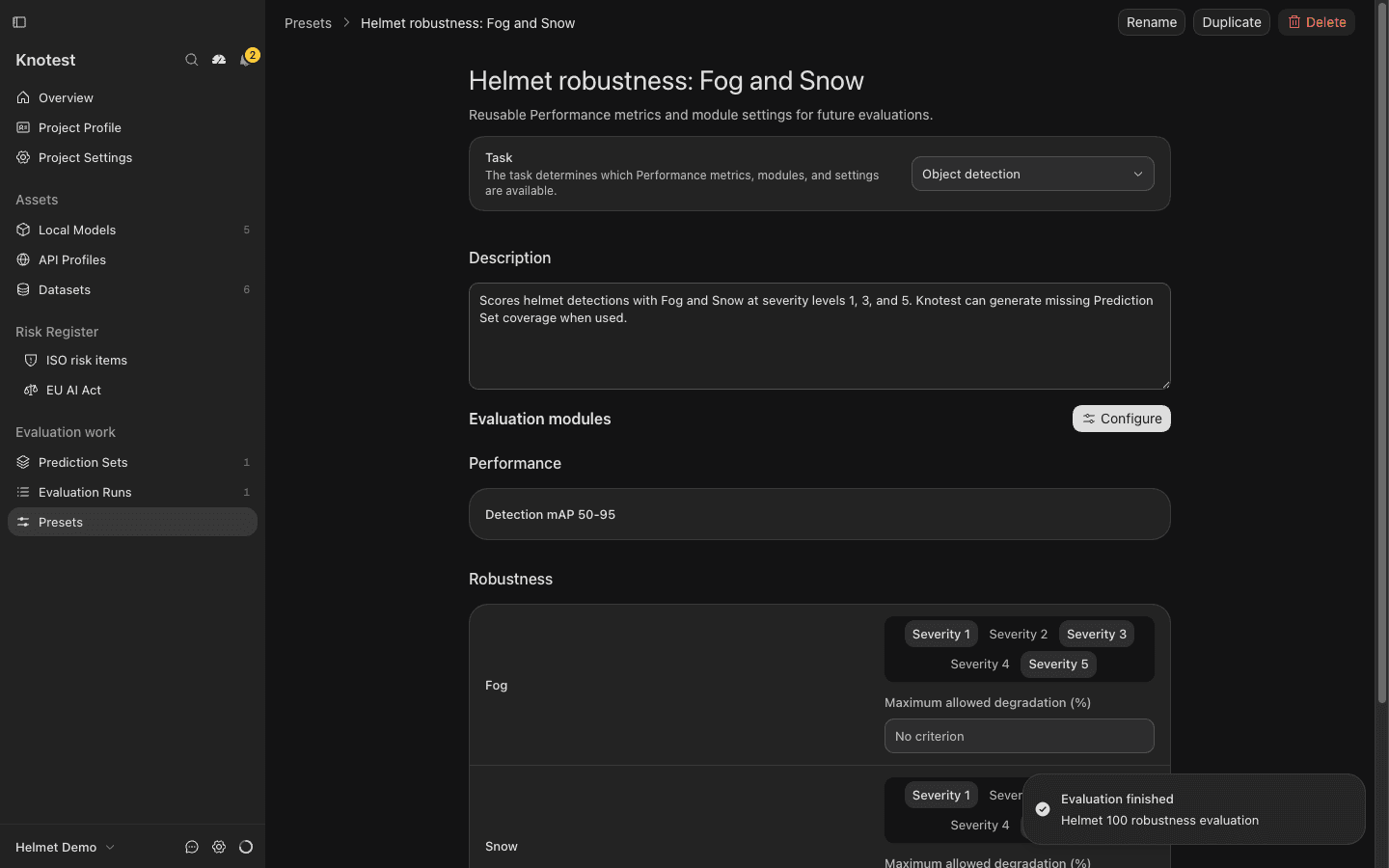This screenshot has height=868, width=1389.
Task: Edit the Description text area
Action: pos(820,336)
